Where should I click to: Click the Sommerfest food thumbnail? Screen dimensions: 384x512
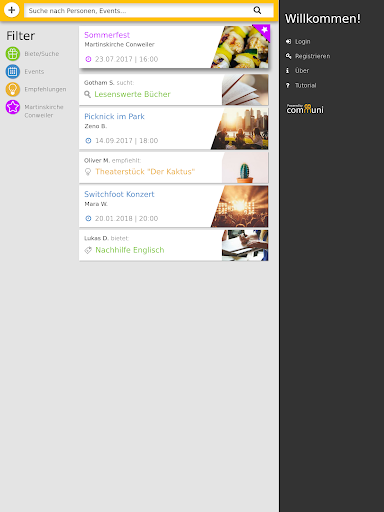240,47
